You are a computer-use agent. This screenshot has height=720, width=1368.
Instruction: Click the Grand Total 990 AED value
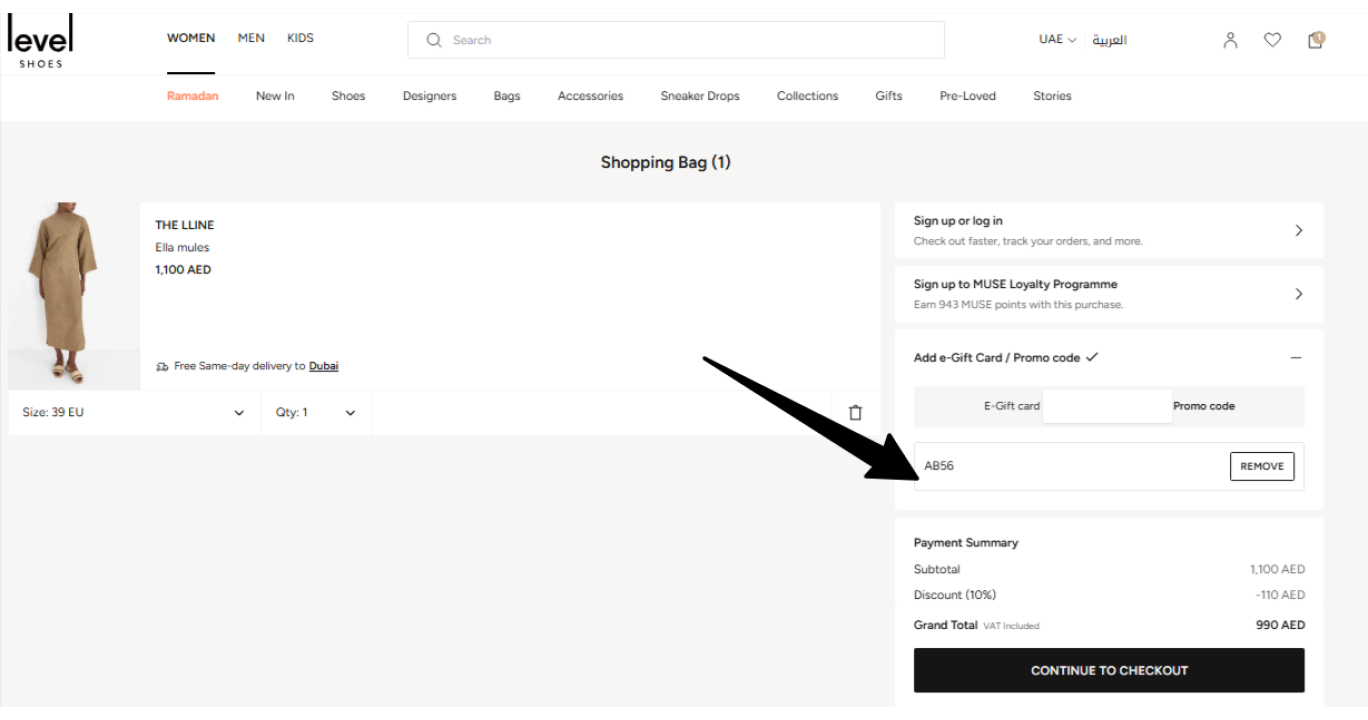(x=1280, y=625)
